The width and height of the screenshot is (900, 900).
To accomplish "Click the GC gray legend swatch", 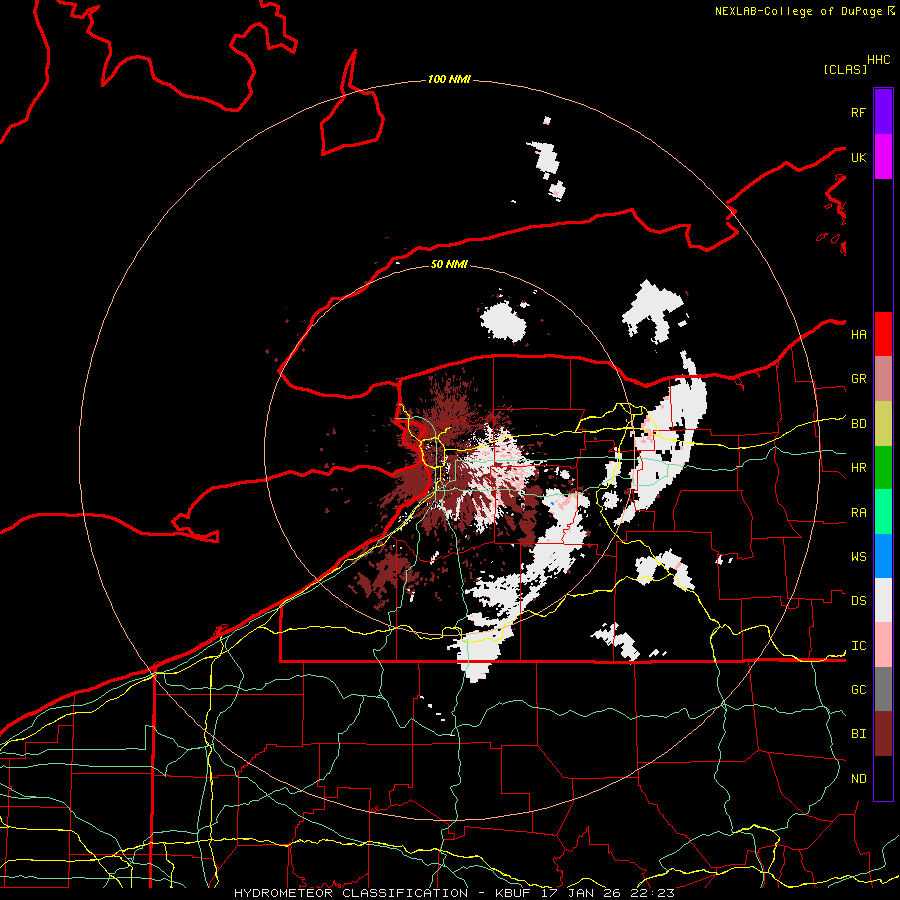I will 883,689.
